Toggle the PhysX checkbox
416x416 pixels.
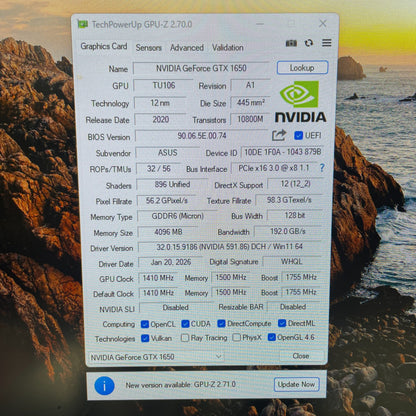(236, 337)
